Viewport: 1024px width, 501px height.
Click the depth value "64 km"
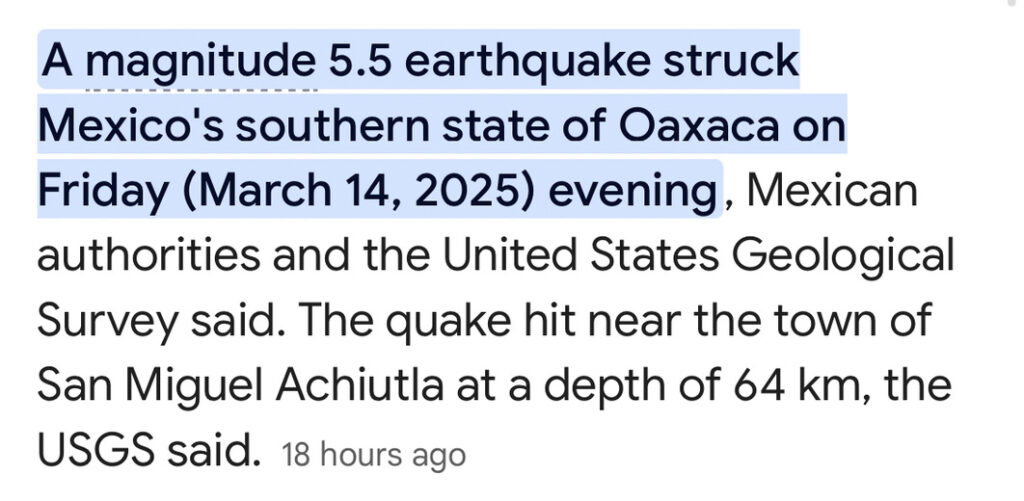795,386
